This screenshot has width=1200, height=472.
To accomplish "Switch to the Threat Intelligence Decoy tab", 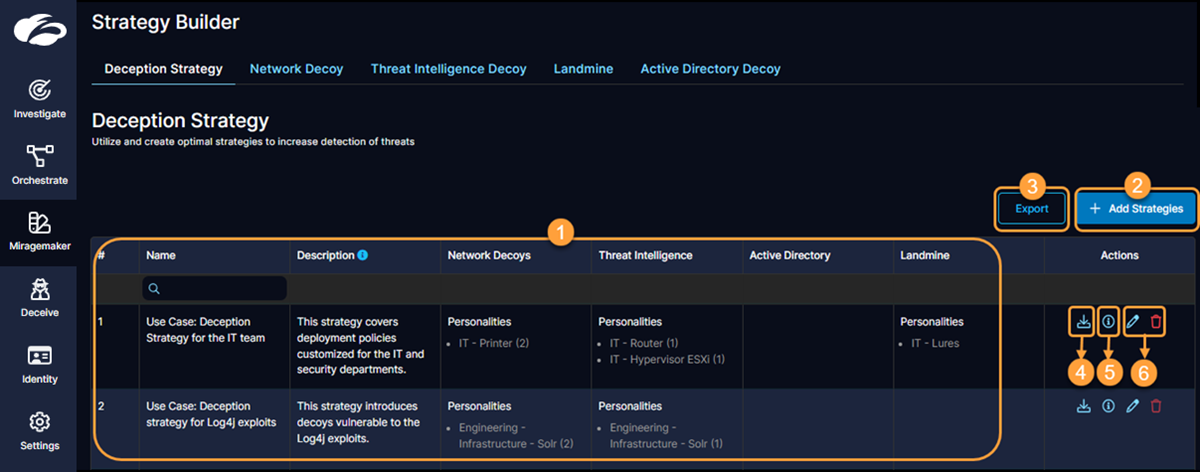I will coord(448,69).
